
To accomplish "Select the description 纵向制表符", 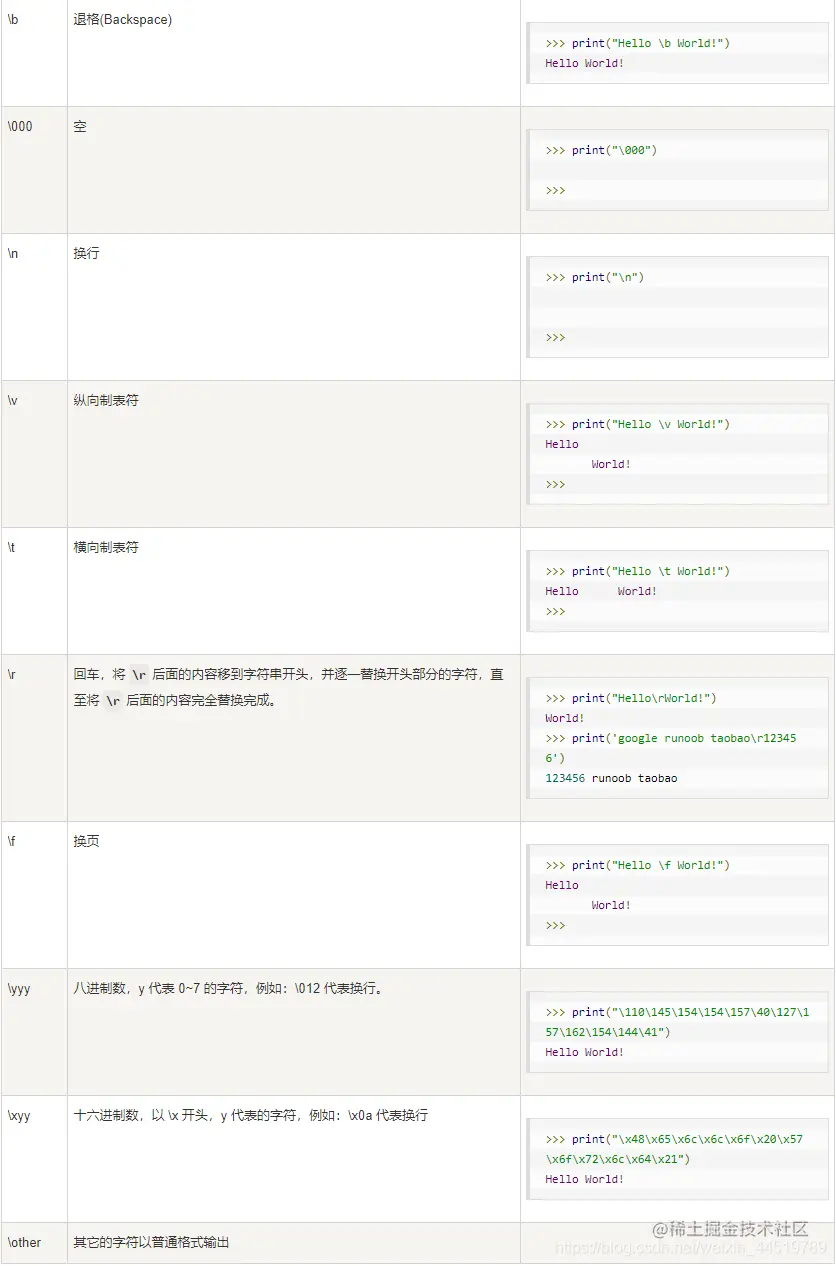I will pos(106,400).
